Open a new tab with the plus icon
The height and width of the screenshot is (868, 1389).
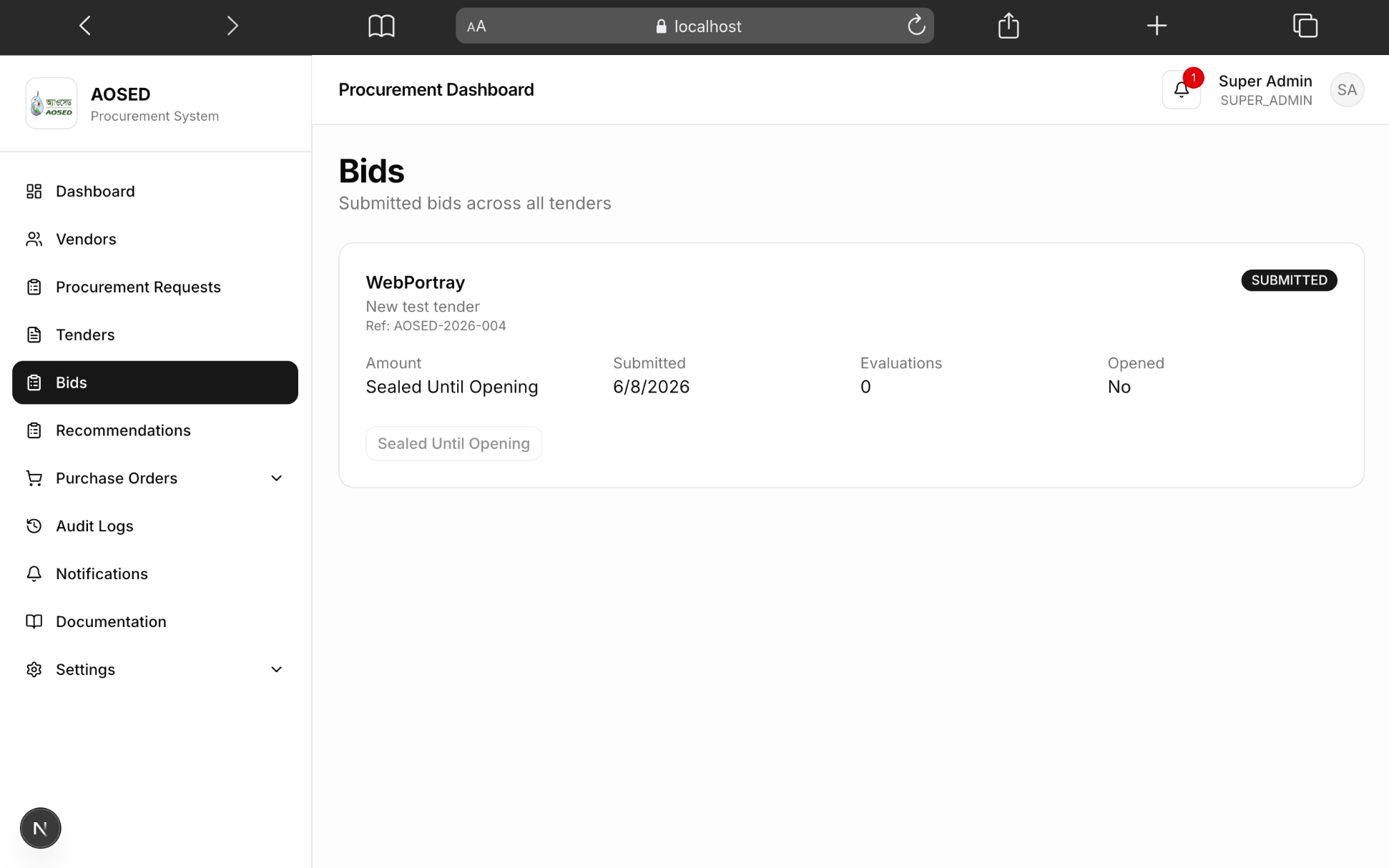point(1157,26)
